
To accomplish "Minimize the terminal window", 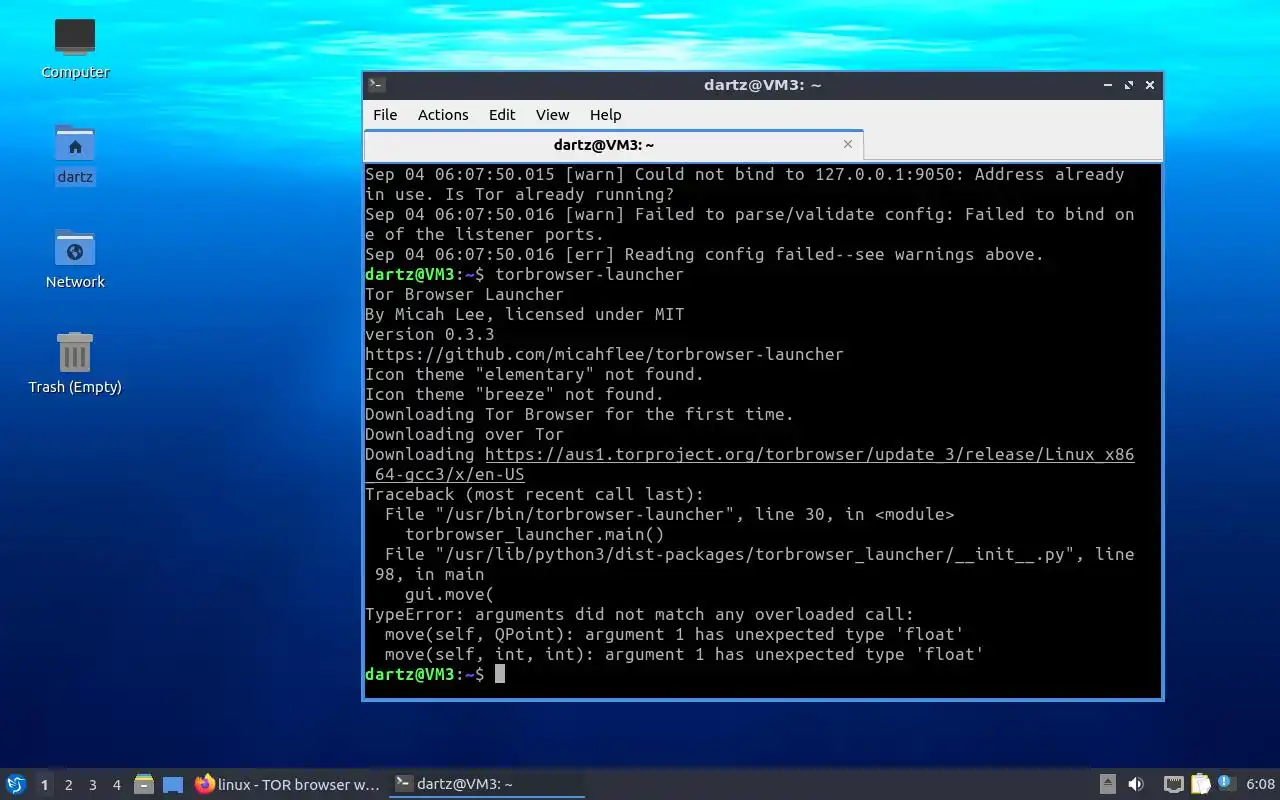I will pyautogui.click(x=1108, y=85).
